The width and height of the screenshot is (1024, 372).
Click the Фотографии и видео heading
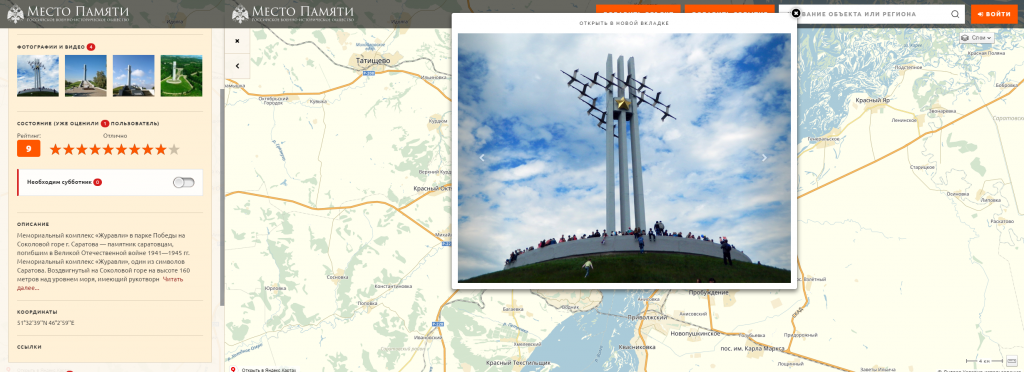[51, 47]
